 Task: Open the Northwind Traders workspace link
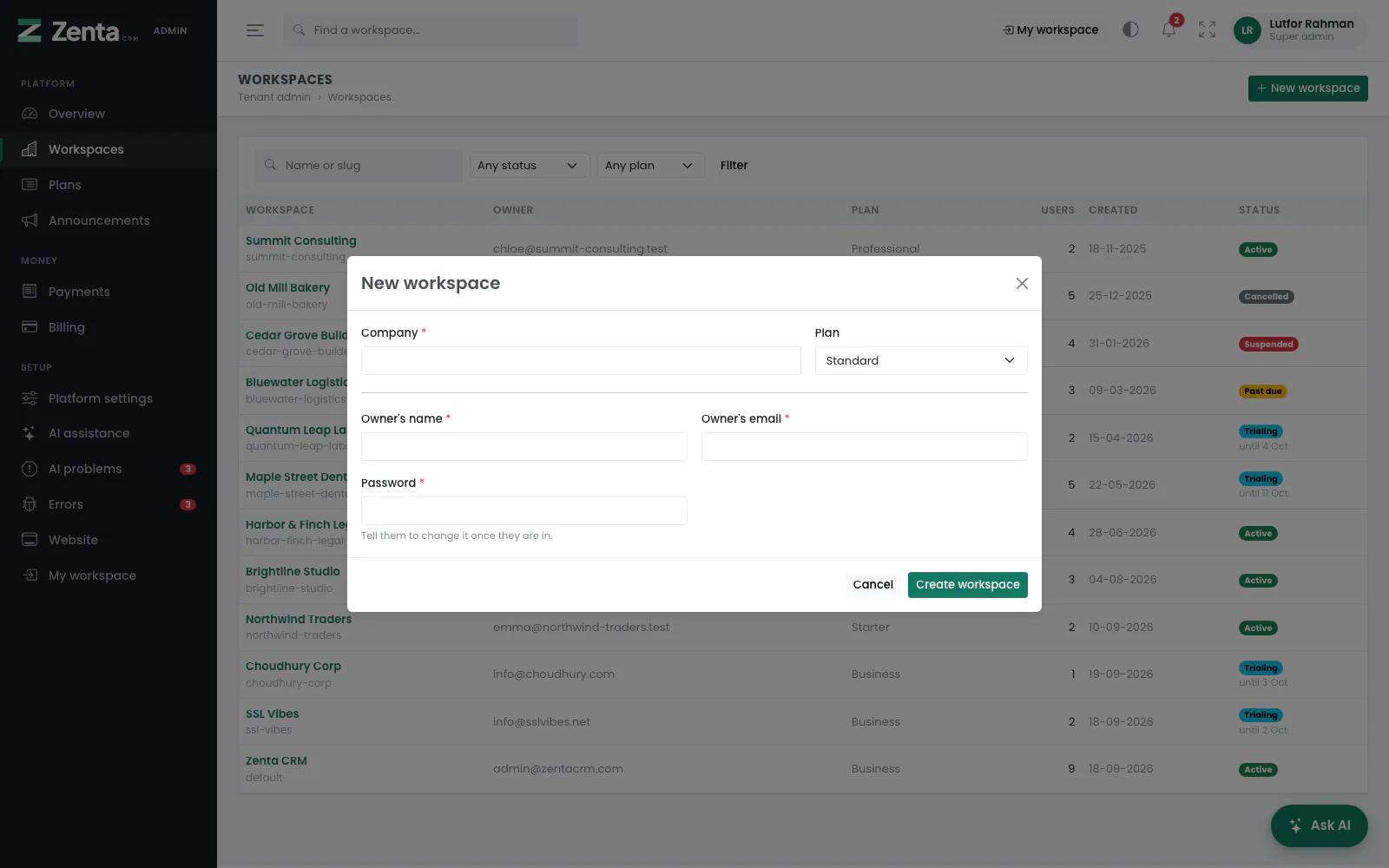(x=299, y=619)
